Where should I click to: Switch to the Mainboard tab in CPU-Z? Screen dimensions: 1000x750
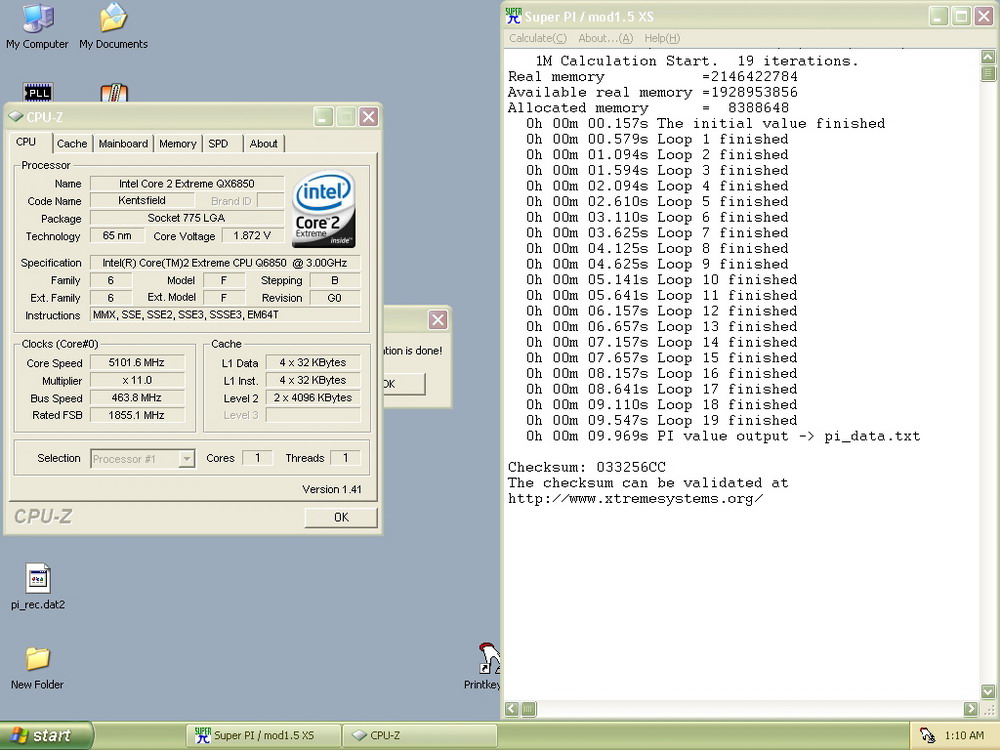123,143
